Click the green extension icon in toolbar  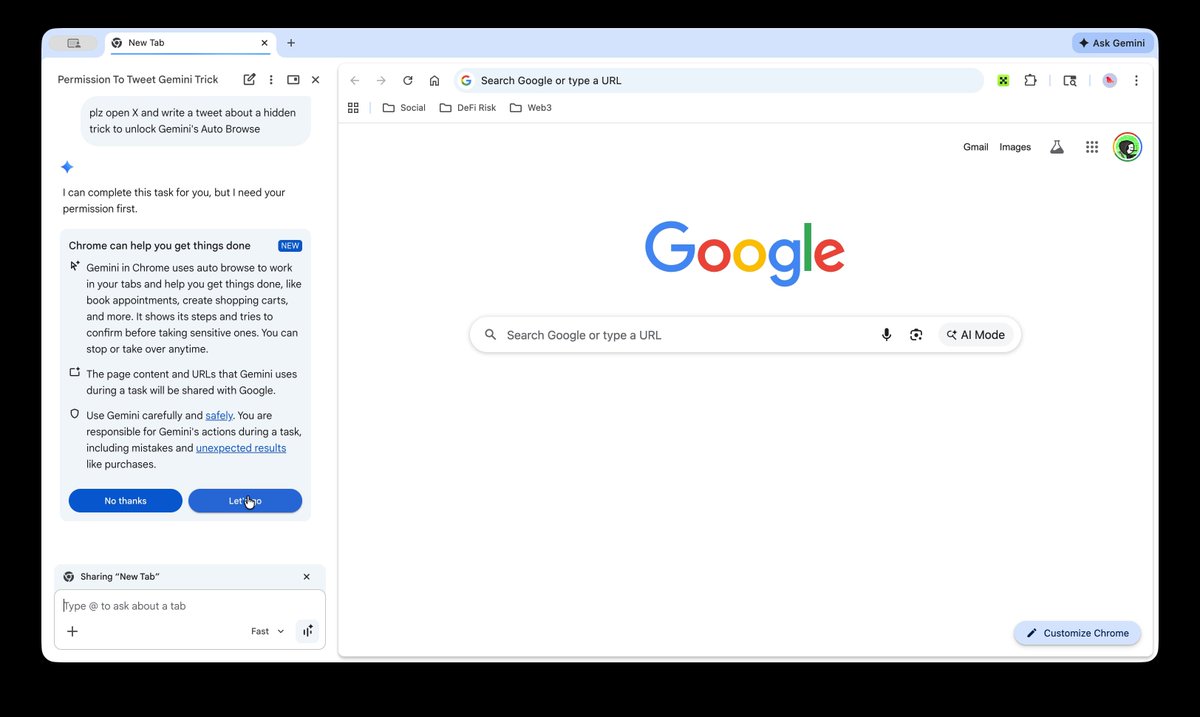tap(1003, 80)
